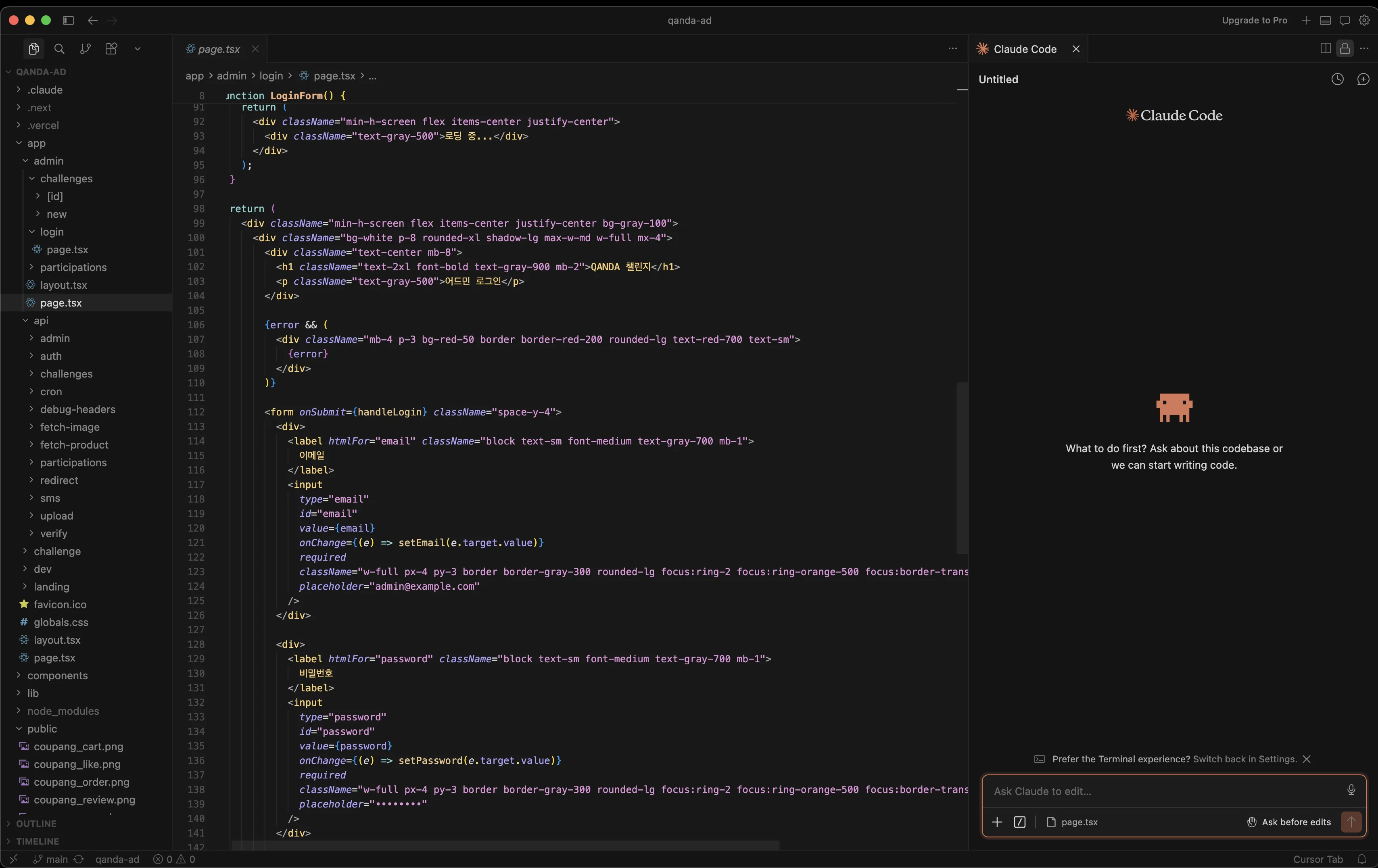Split the Claude Code editor
This screenshot has height=868, width=1378.
pyautogui.click(x=1325, y=49)
